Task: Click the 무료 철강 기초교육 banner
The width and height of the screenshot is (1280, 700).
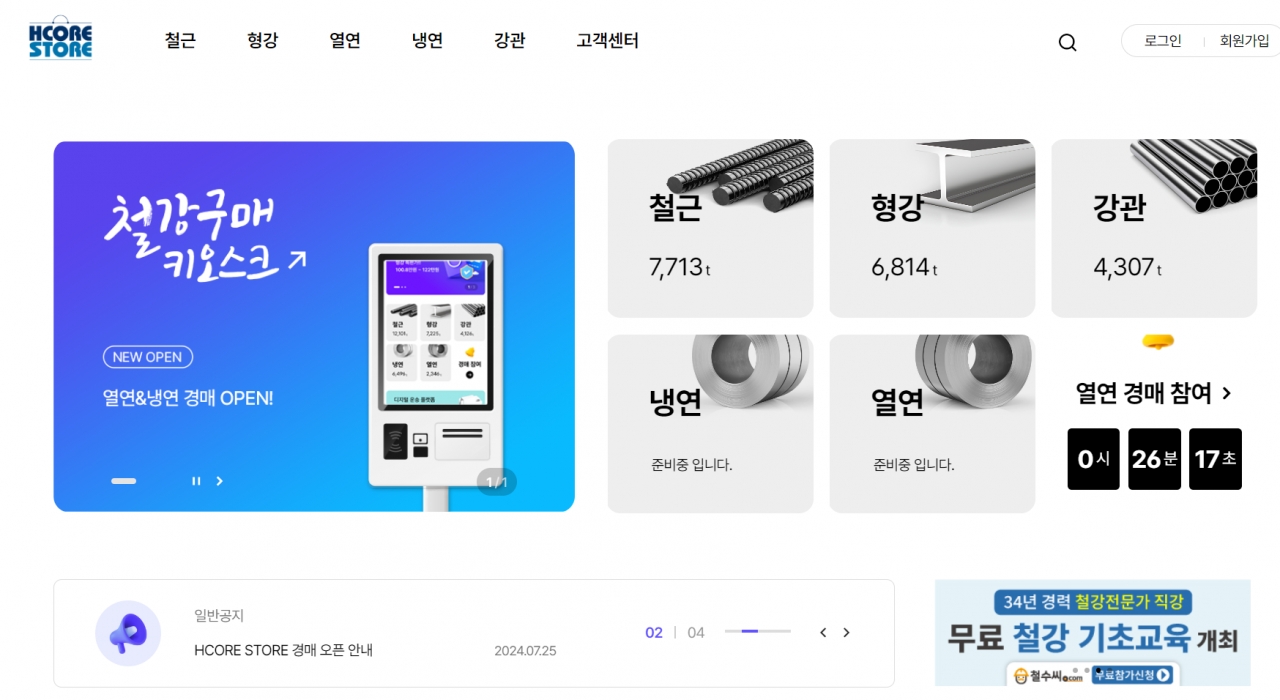Action: [x=1092, y=633]
